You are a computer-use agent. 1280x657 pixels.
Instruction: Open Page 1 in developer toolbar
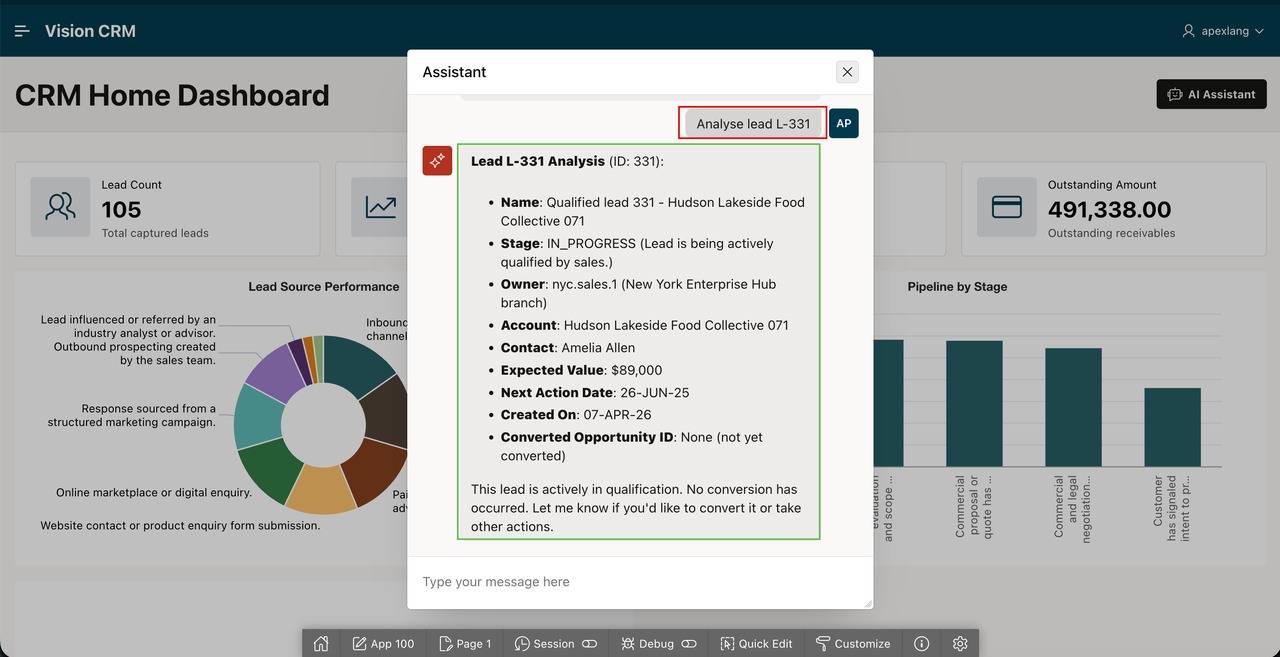(465, 643)
